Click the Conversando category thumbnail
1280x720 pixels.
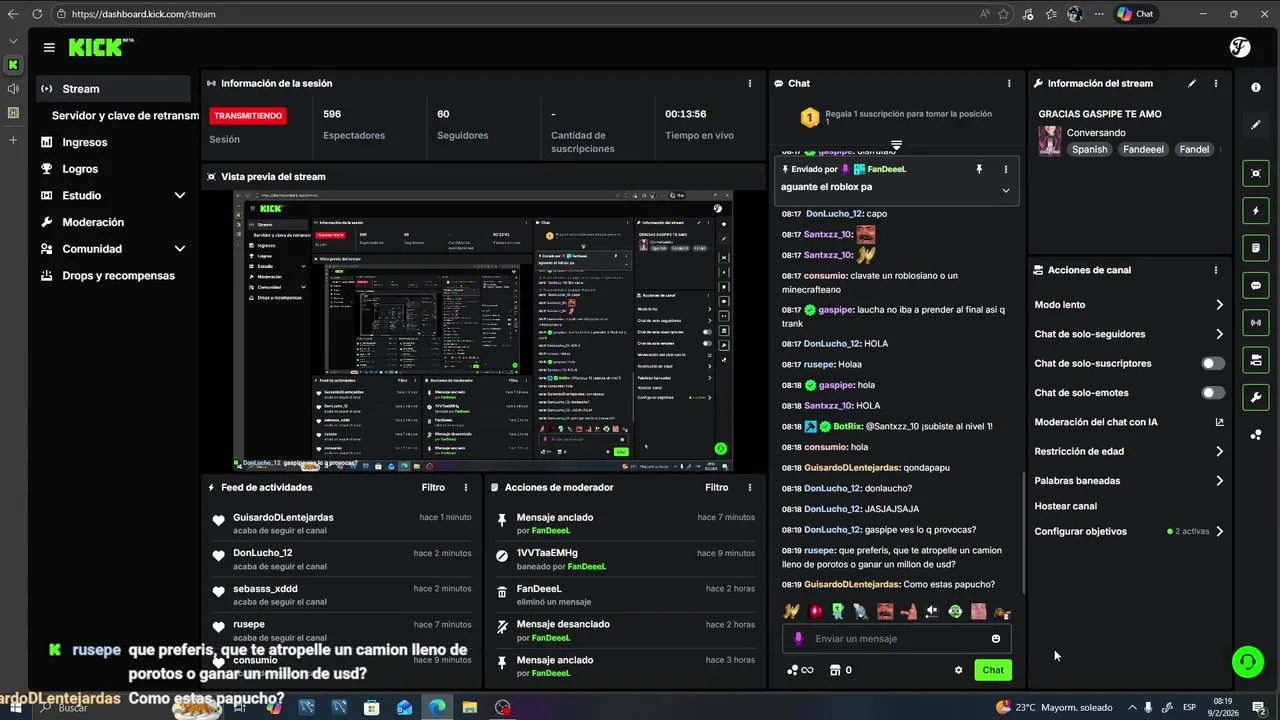coord(1050,141)
